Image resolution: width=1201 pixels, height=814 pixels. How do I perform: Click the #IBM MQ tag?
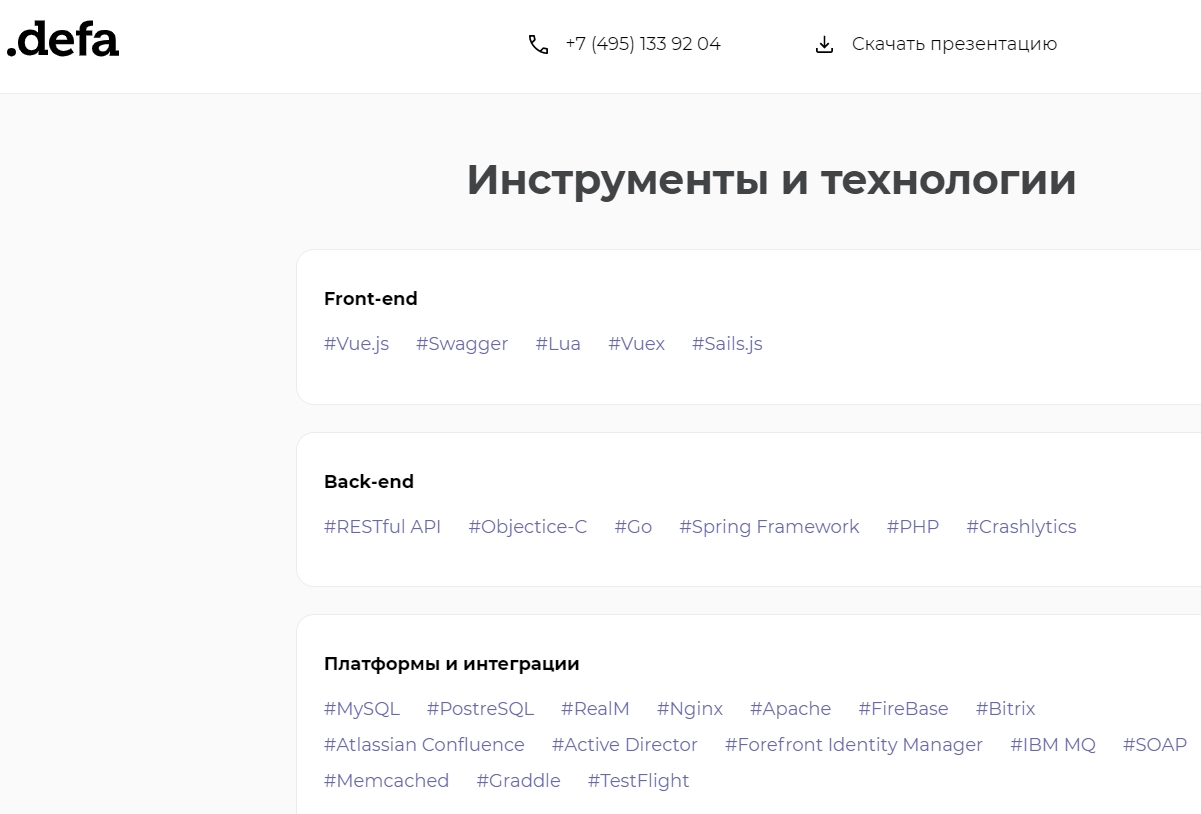1053,745
